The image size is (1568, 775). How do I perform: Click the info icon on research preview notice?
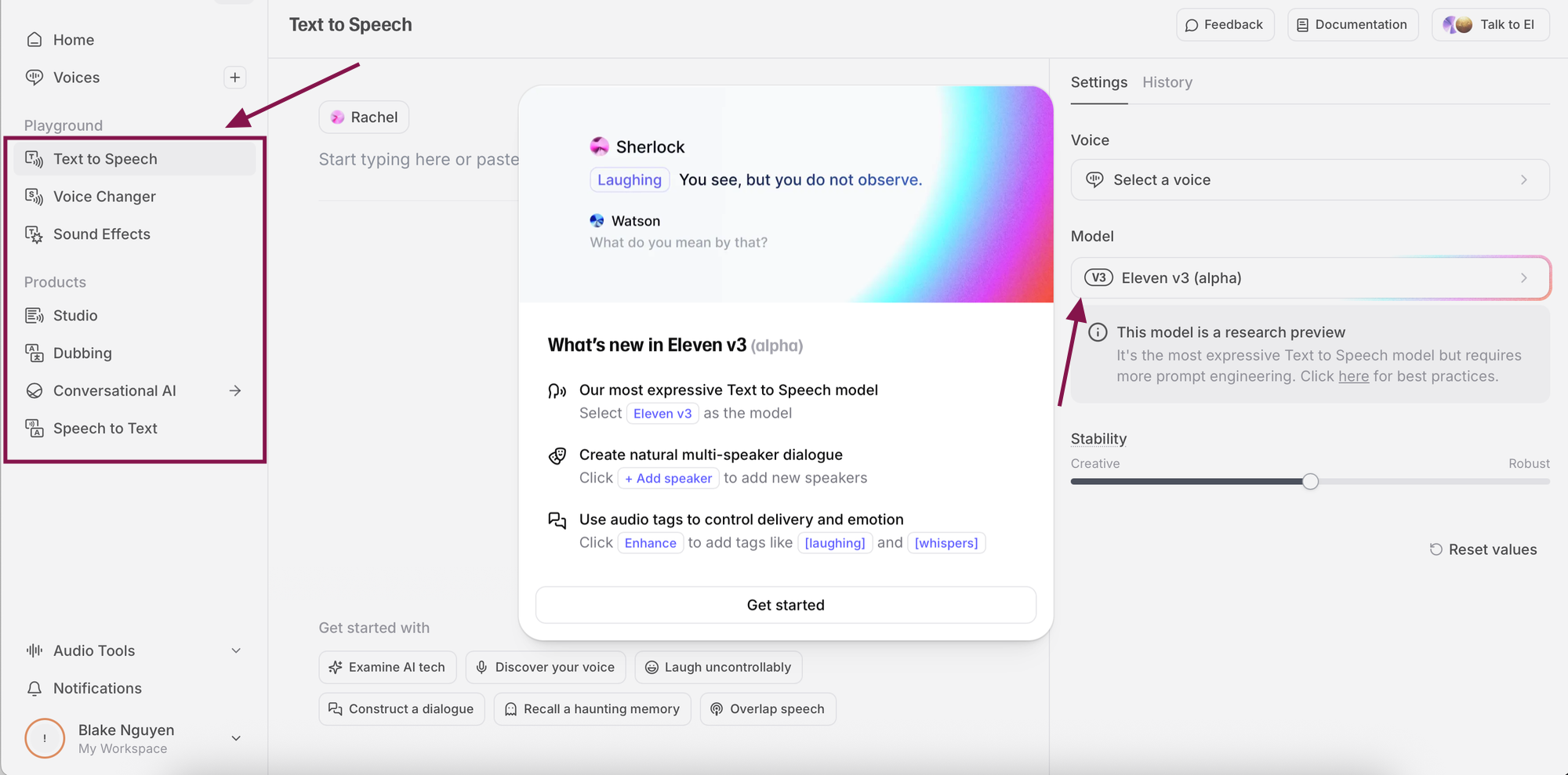tap(1098, 332)
